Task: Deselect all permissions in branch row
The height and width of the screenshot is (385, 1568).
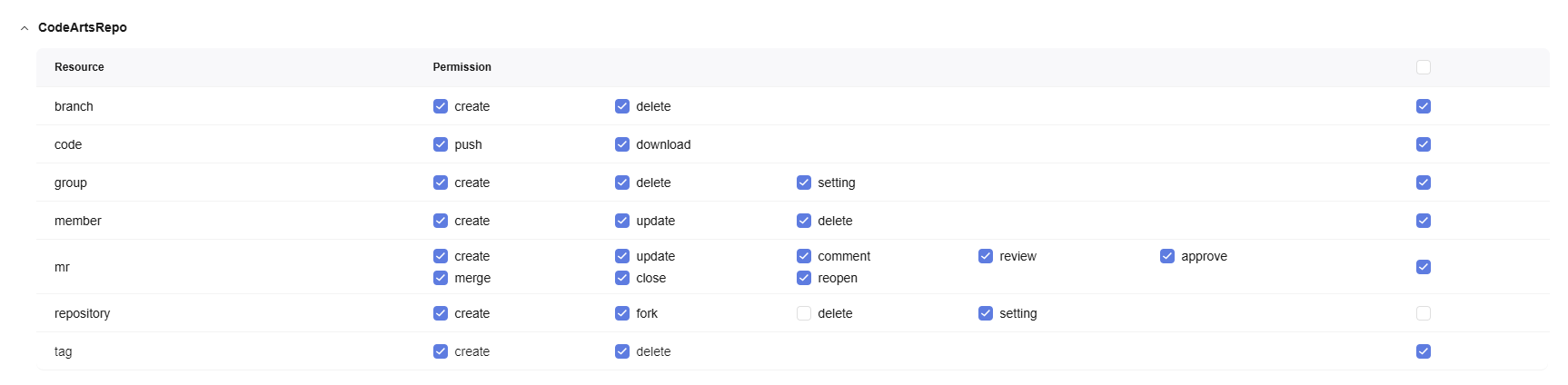Action: (1424, 106)
